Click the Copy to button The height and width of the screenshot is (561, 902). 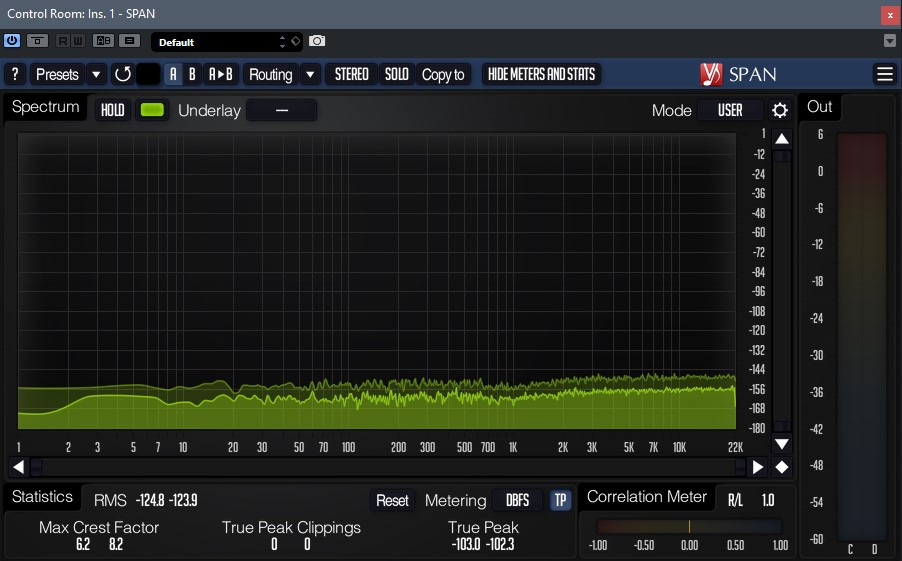point(443,74)
